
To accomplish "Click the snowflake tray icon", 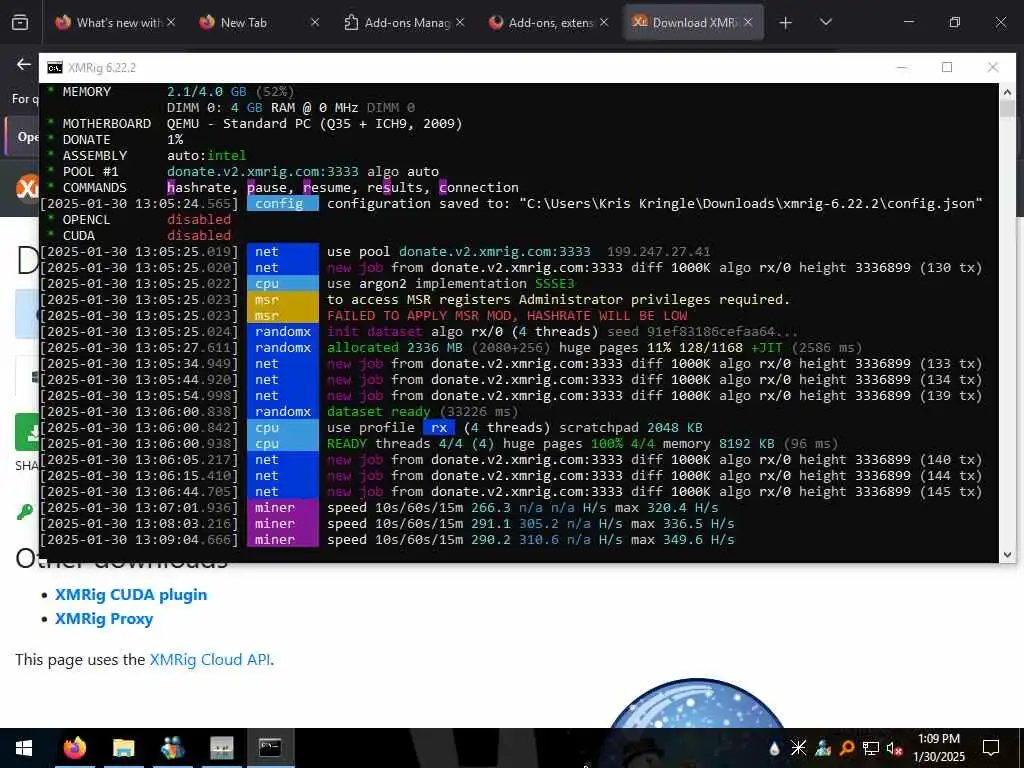I will pyautogui.click(x=798, y=748).
